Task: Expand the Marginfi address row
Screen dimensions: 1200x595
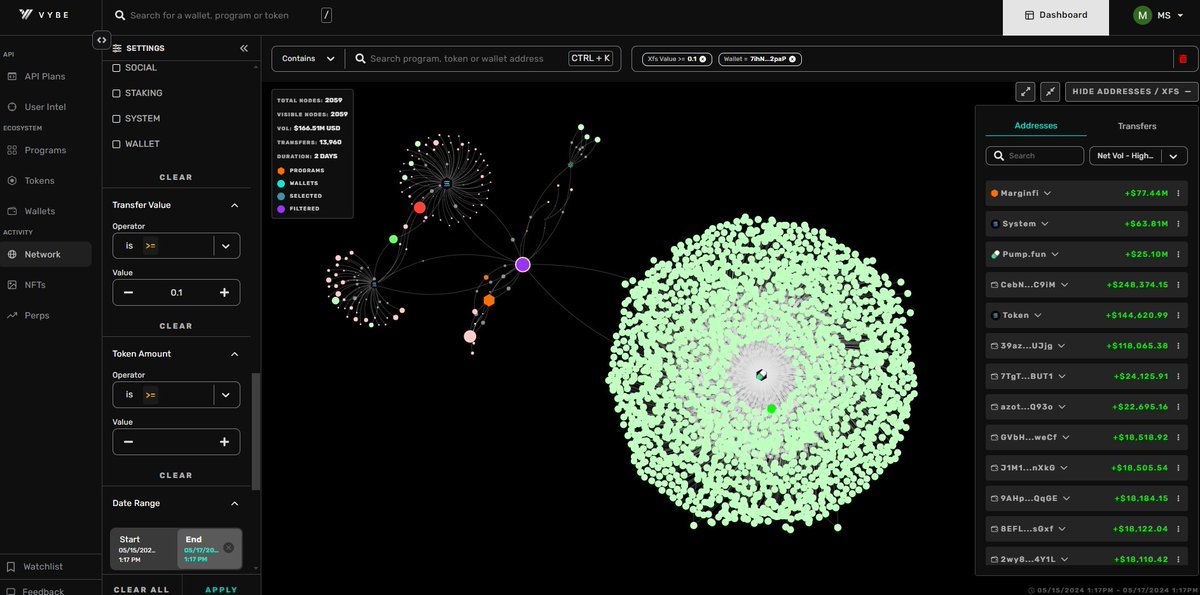Action: (x=1046, y=193)
